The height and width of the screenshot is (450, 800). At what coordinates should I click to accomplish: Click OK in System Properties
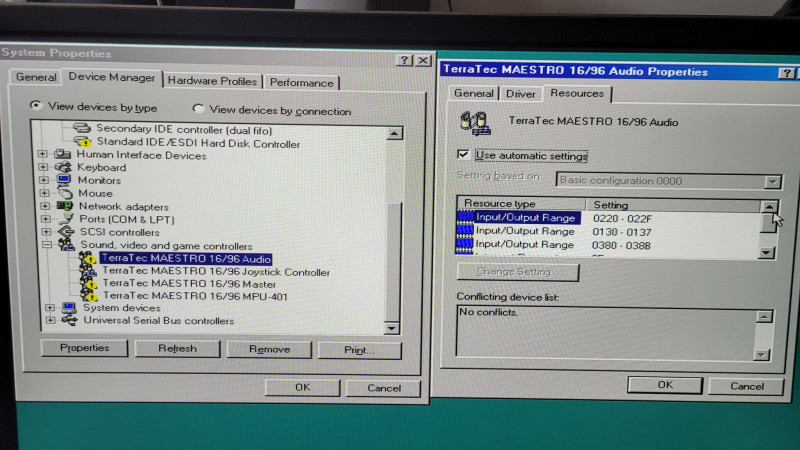click(x=303, y=387)
